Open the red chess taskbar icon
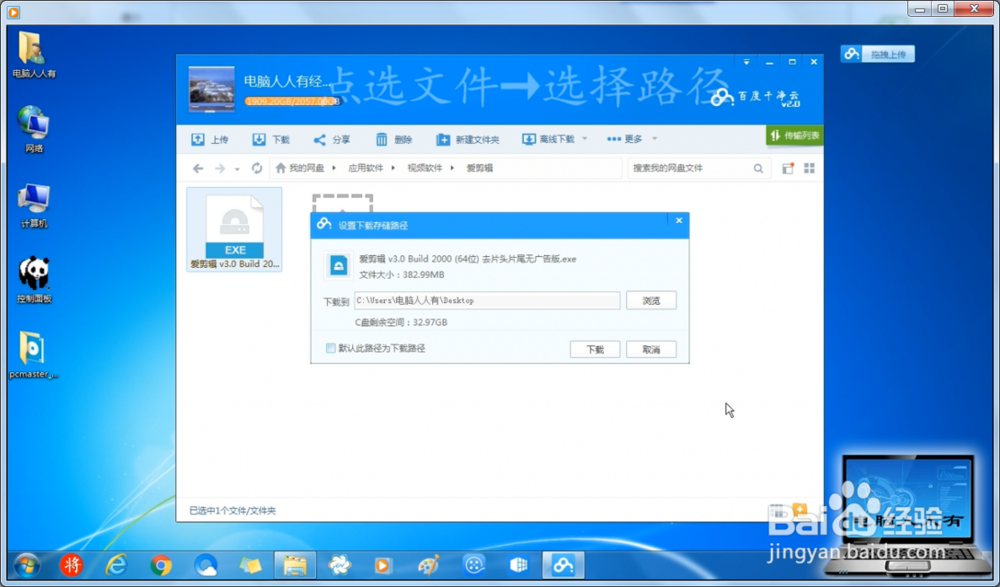Viewport: 1000px width, 587px height. [71, 565]
